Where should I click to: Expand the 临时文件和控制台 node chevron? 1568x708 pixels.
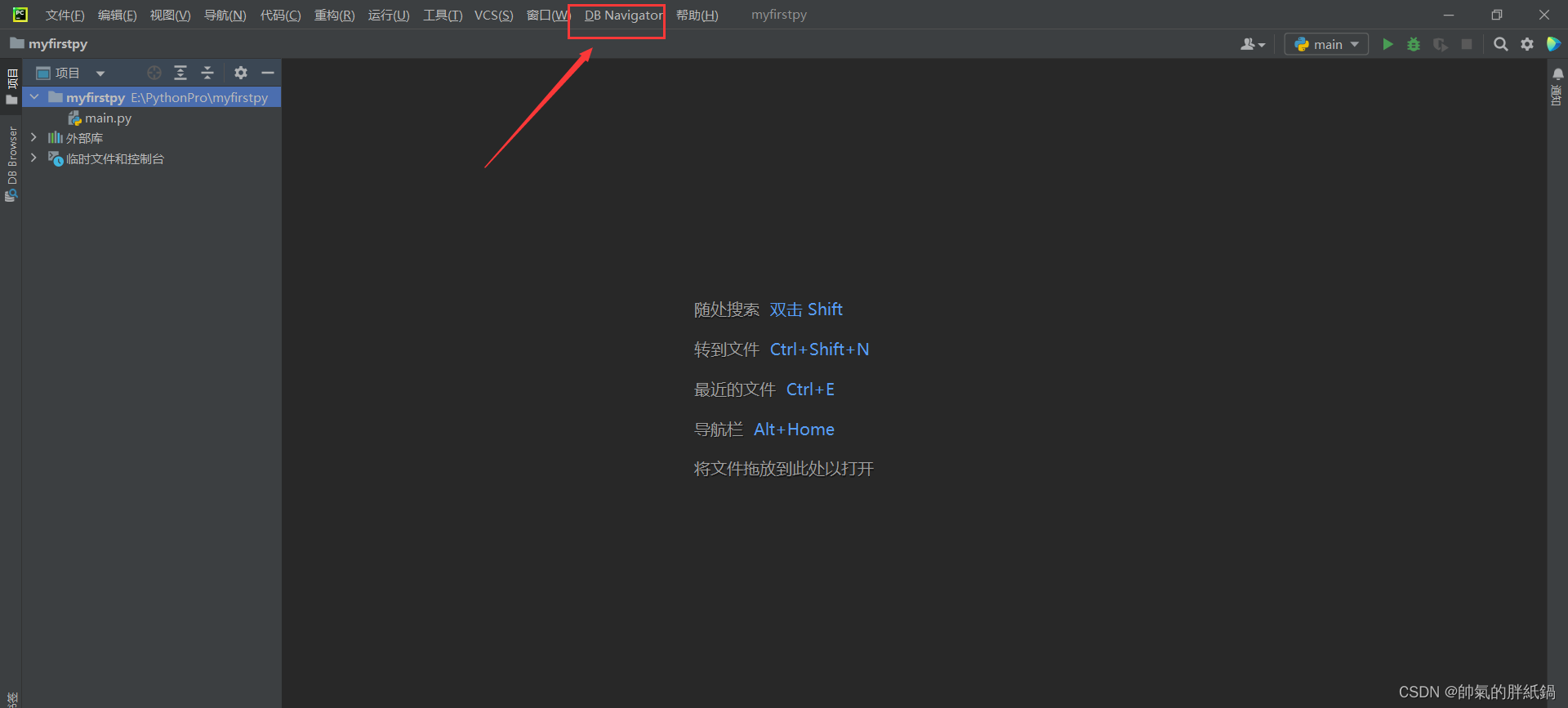(x=34, y=158)
